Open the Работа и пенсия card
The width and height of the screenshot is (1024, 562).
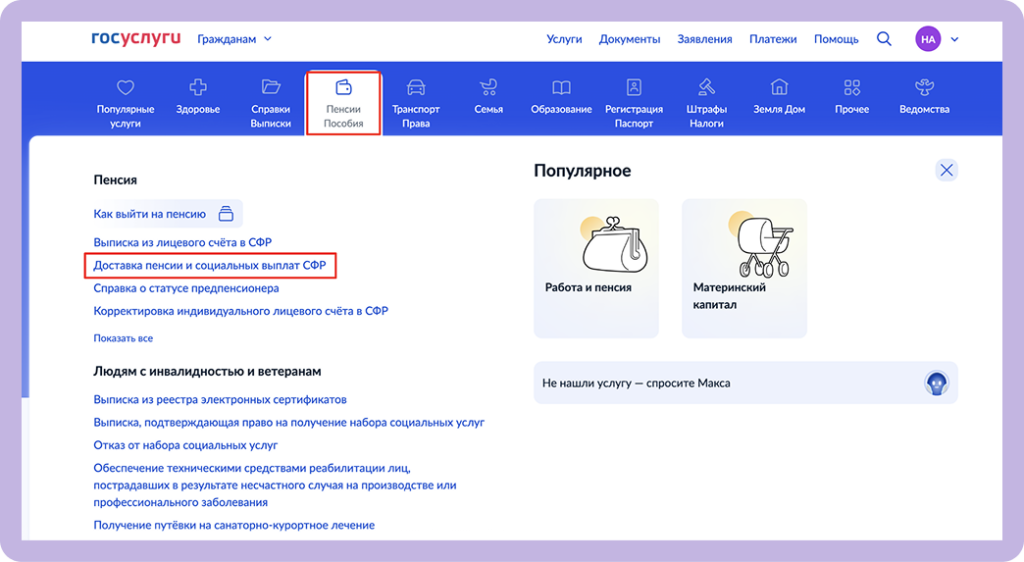pos(596,268)
